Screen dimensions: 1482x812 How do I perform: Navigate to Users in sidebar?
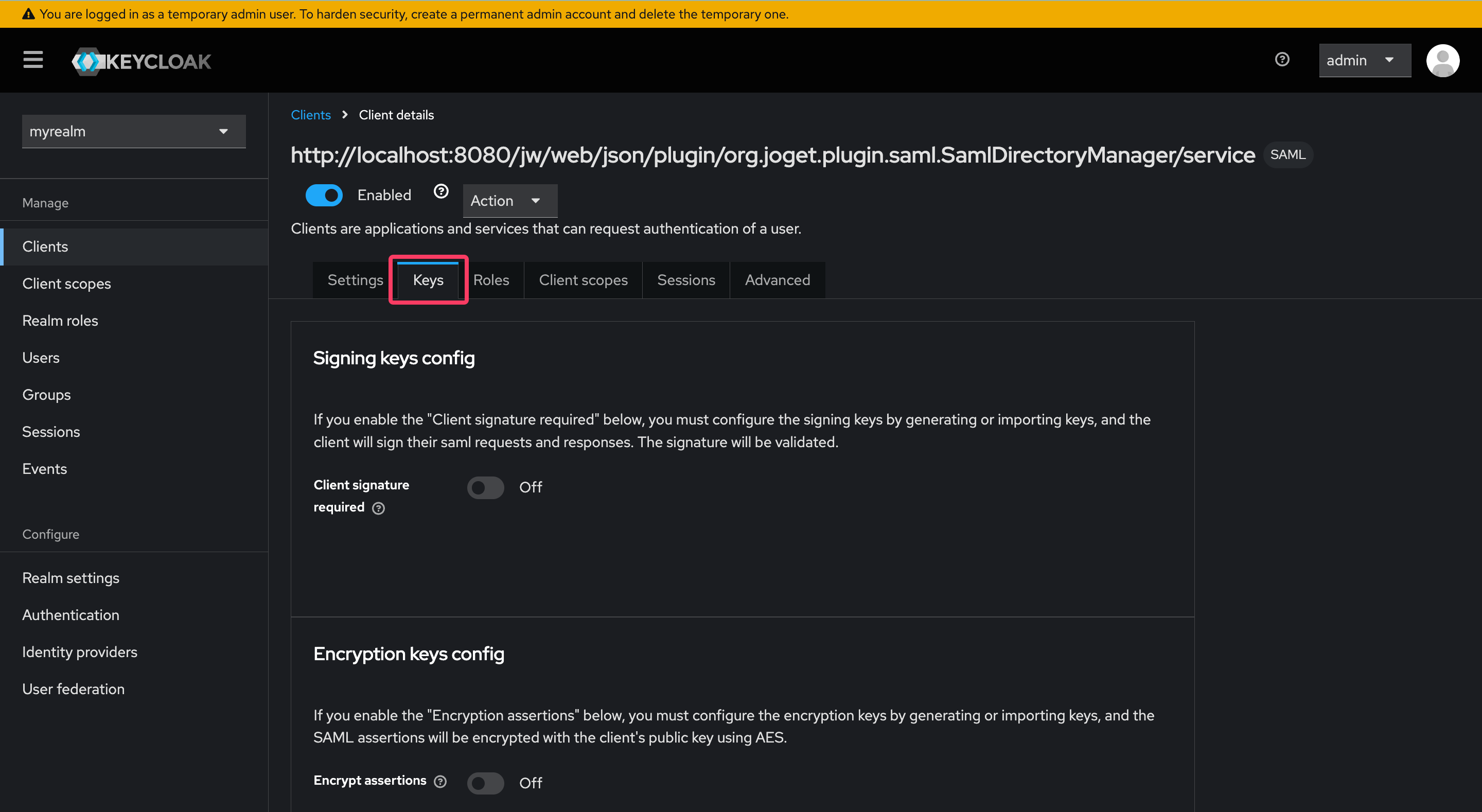(x=134, y=358)
